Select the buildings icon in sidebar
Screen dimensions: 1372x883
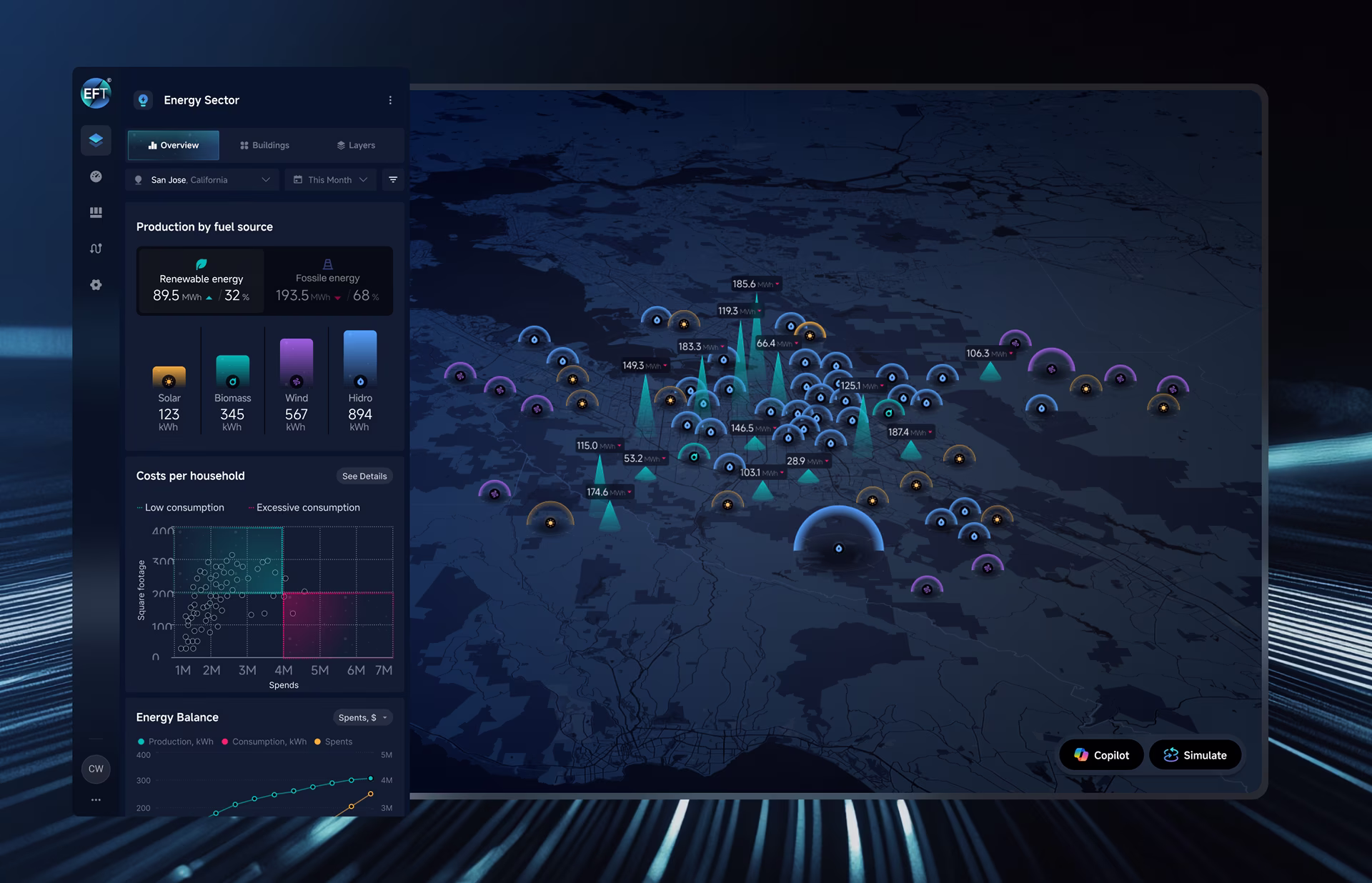[96, 212]
